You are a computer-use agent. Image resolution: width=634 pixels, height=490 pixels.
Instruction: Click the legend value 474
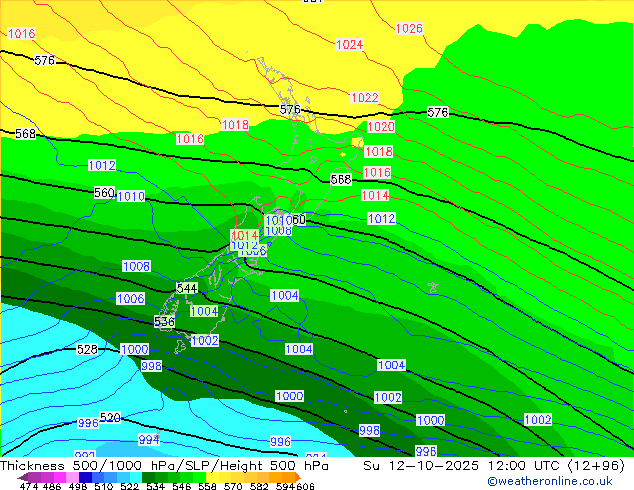click(x=29, y=486)
